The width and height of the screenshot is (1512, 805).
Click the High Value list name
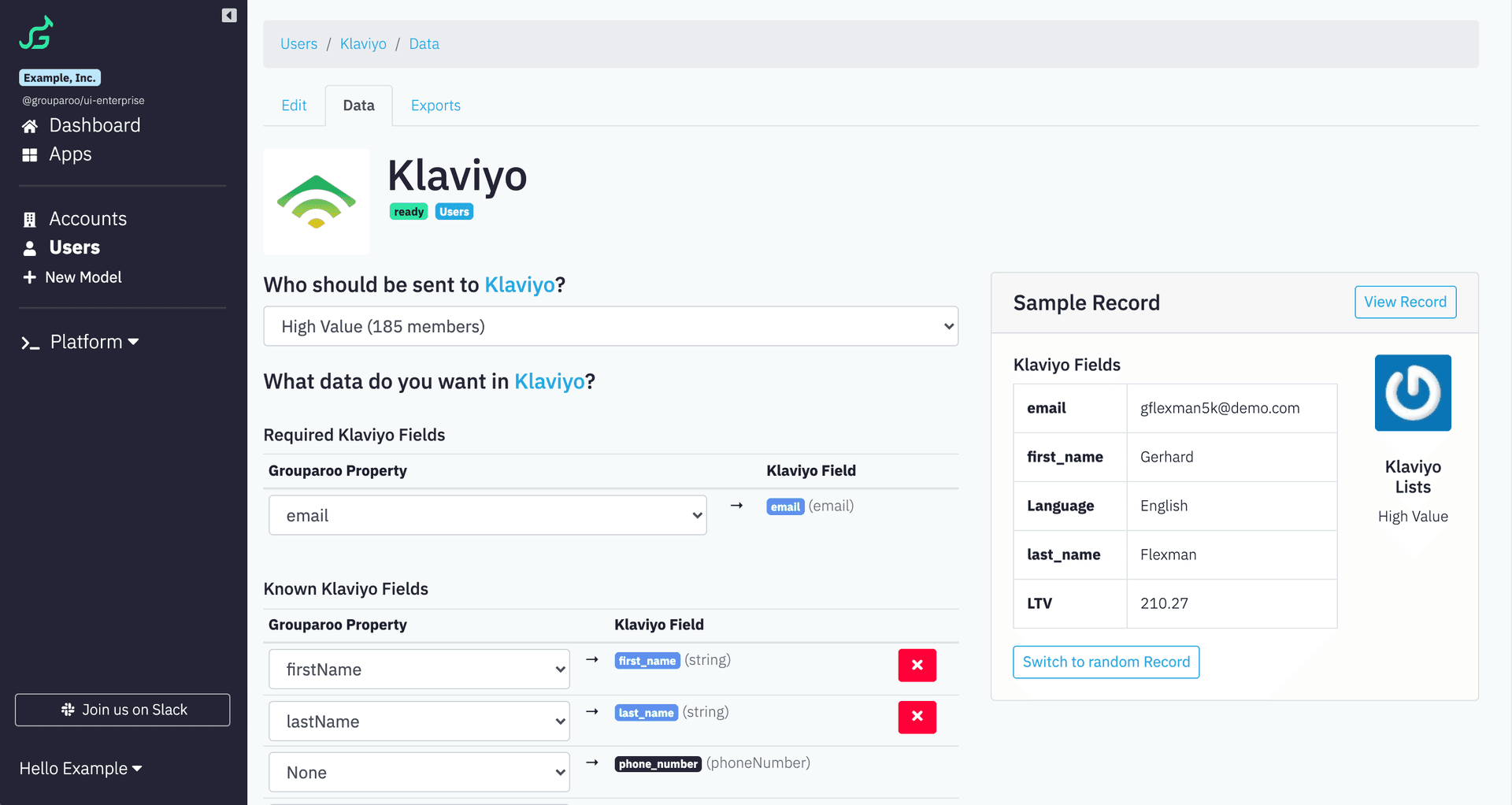click(1413, 517)
